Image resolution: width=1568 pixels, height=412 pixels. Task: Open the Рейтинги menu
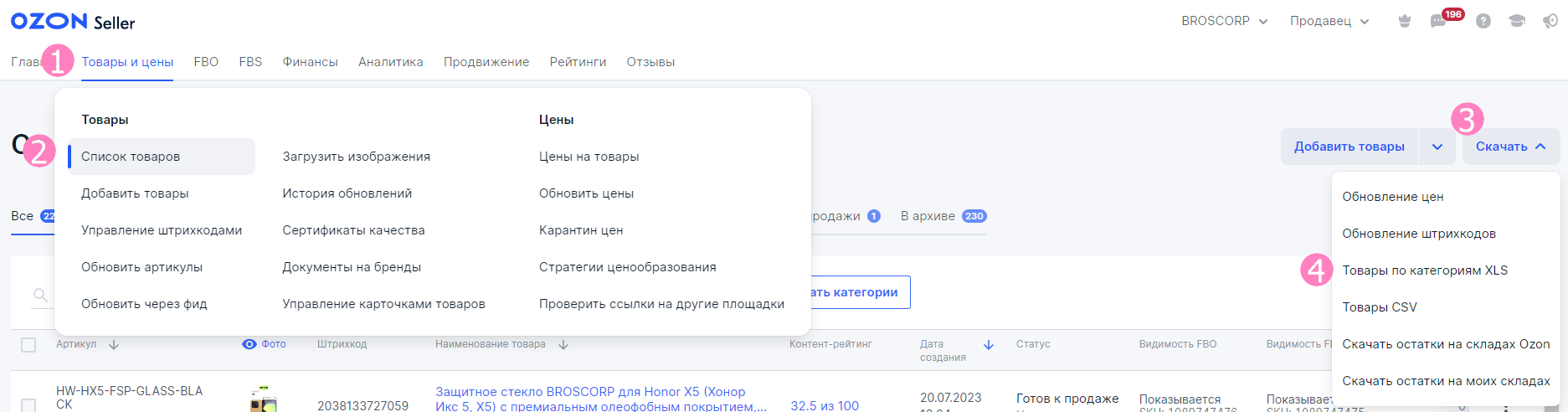(x=578, y=62)
